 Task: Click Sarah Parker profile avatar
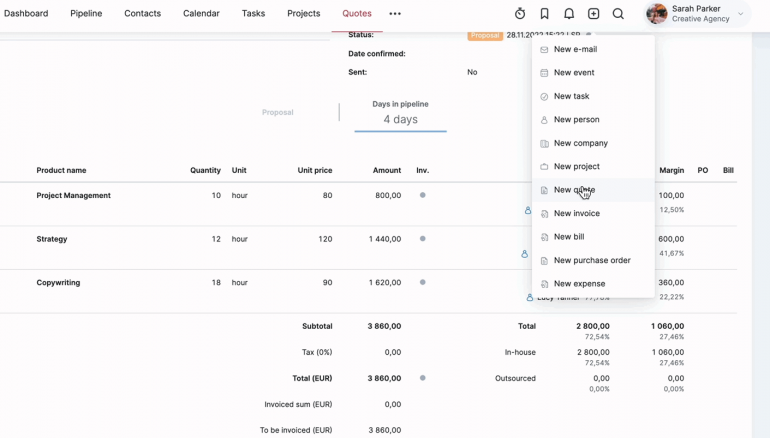656,14
